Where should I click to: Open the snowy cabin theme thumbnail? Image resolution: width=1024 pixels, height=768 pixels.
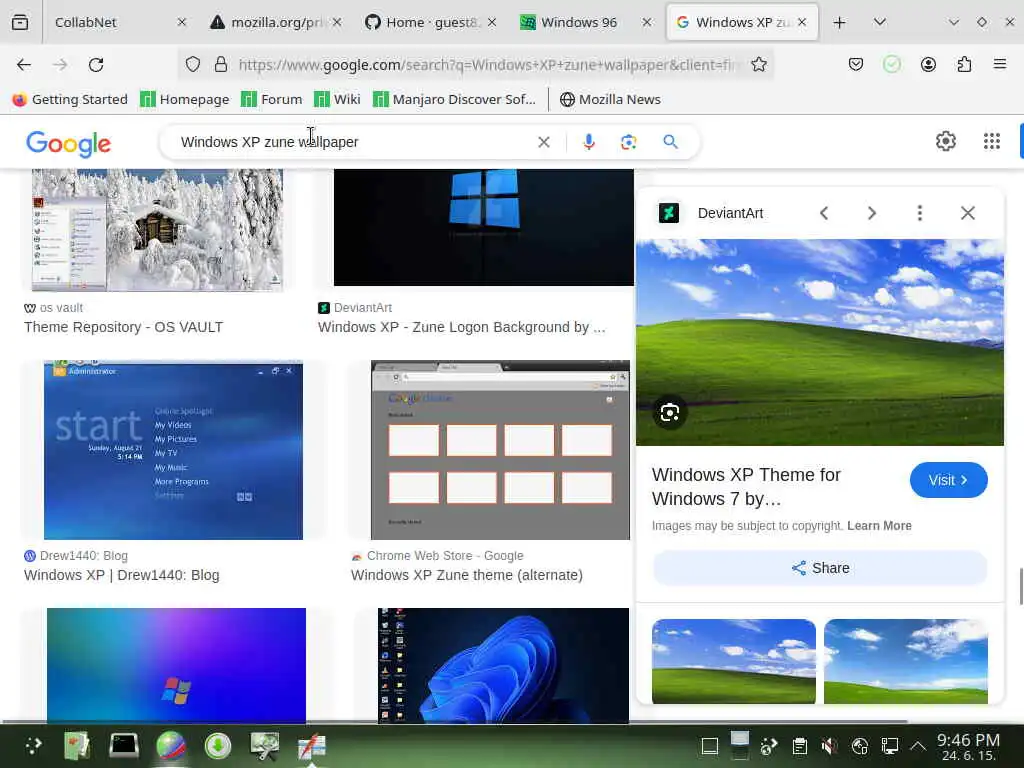157,229
